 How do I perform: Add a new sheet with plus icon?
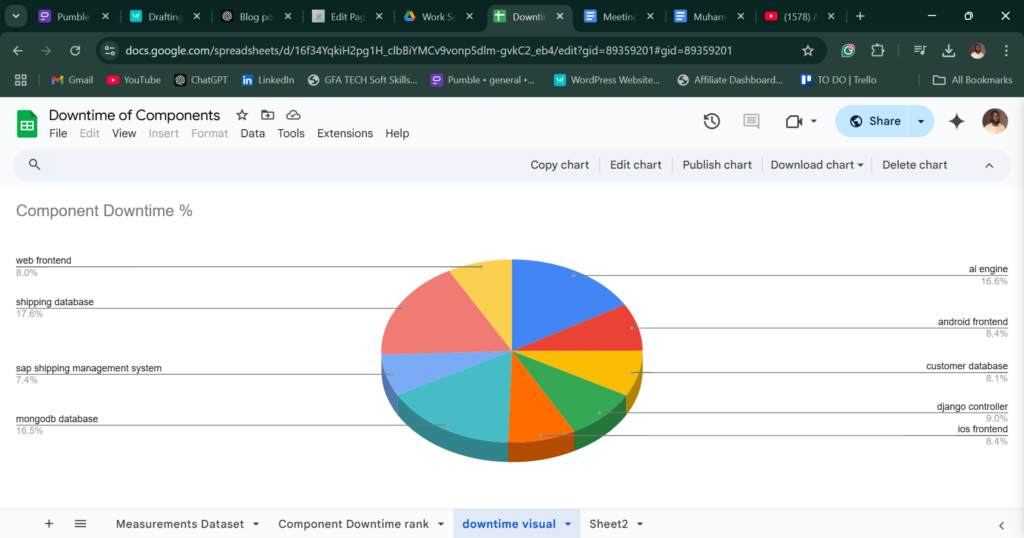49,524
